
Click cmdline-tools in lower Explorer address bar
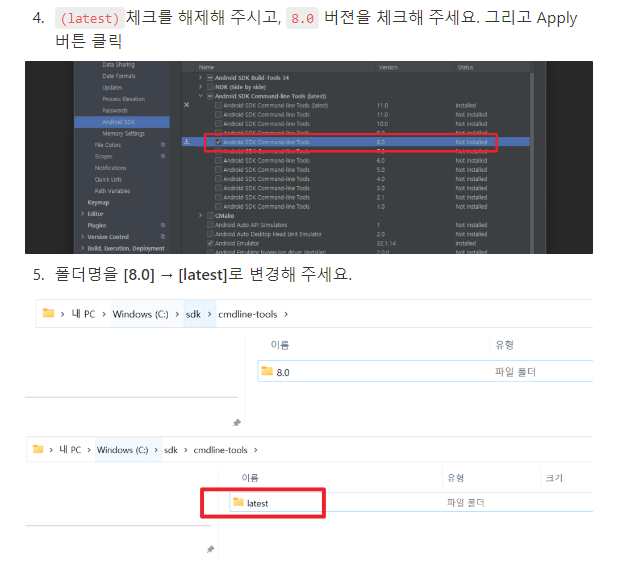point(220,450)
